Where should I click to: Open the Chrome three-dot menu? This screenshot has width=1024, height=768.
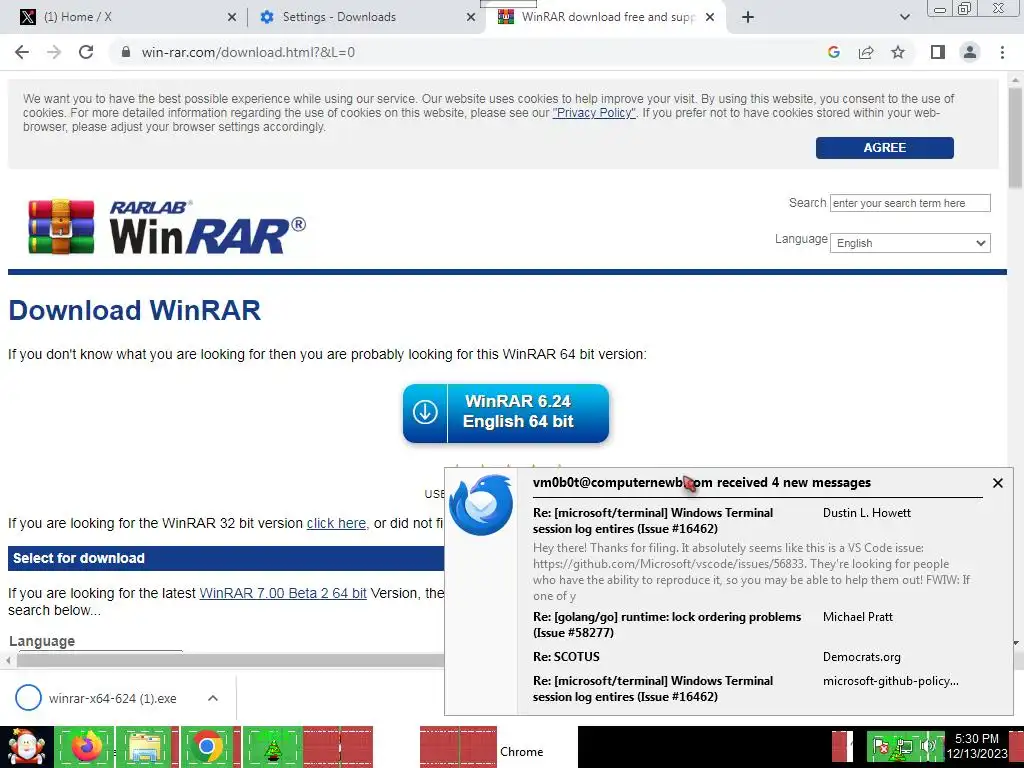1002,52
